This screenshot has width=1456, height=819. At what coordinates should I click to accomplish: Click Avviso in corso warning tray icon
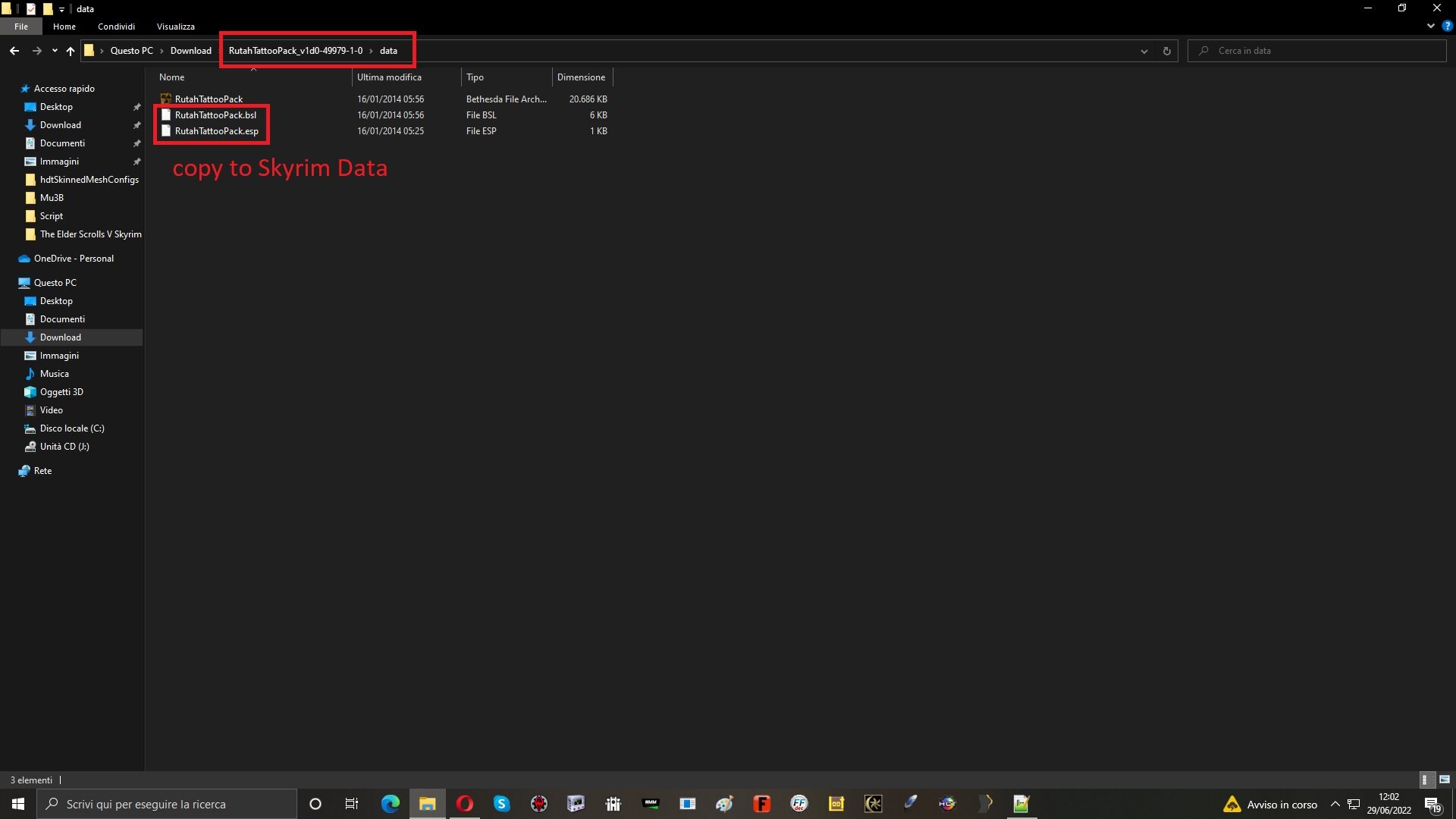pos(1270,805)
